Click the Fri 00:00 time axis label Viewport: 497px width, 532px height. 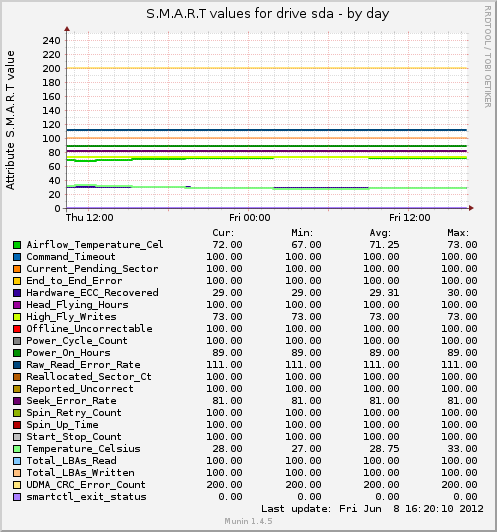tap(250, 217)
